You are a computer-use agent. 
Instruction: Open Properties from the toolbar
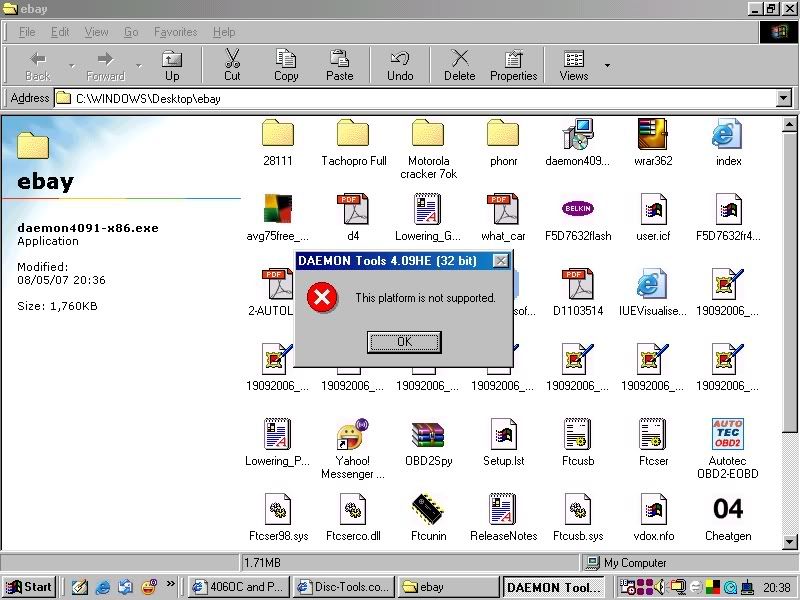point(513,65)
